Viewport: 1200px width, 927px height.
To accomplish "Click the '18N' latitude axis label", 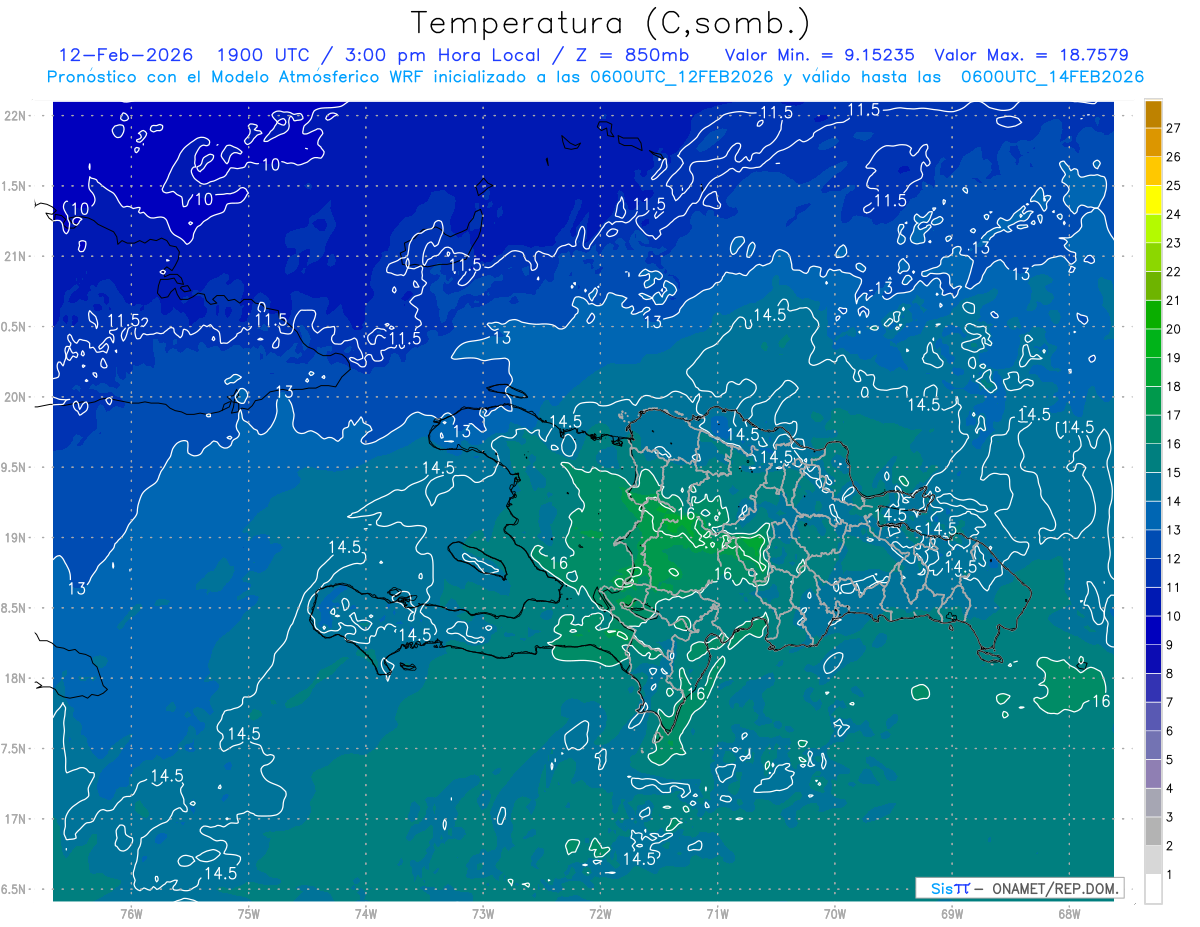I will pos(15,679).
